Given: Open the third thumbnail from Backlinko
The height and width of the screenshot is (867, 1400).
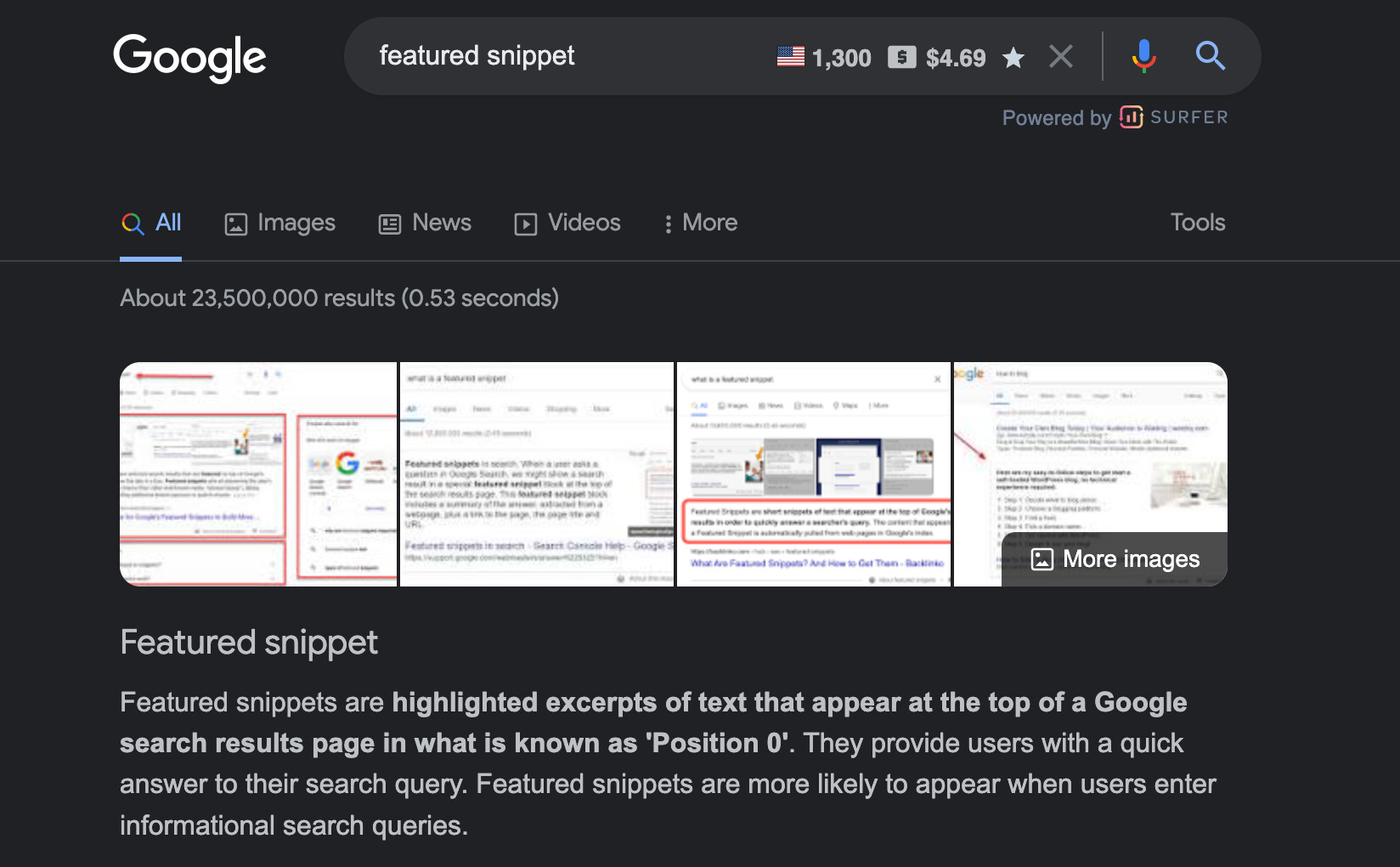Looking at the screenshot, I should point(814,474).
